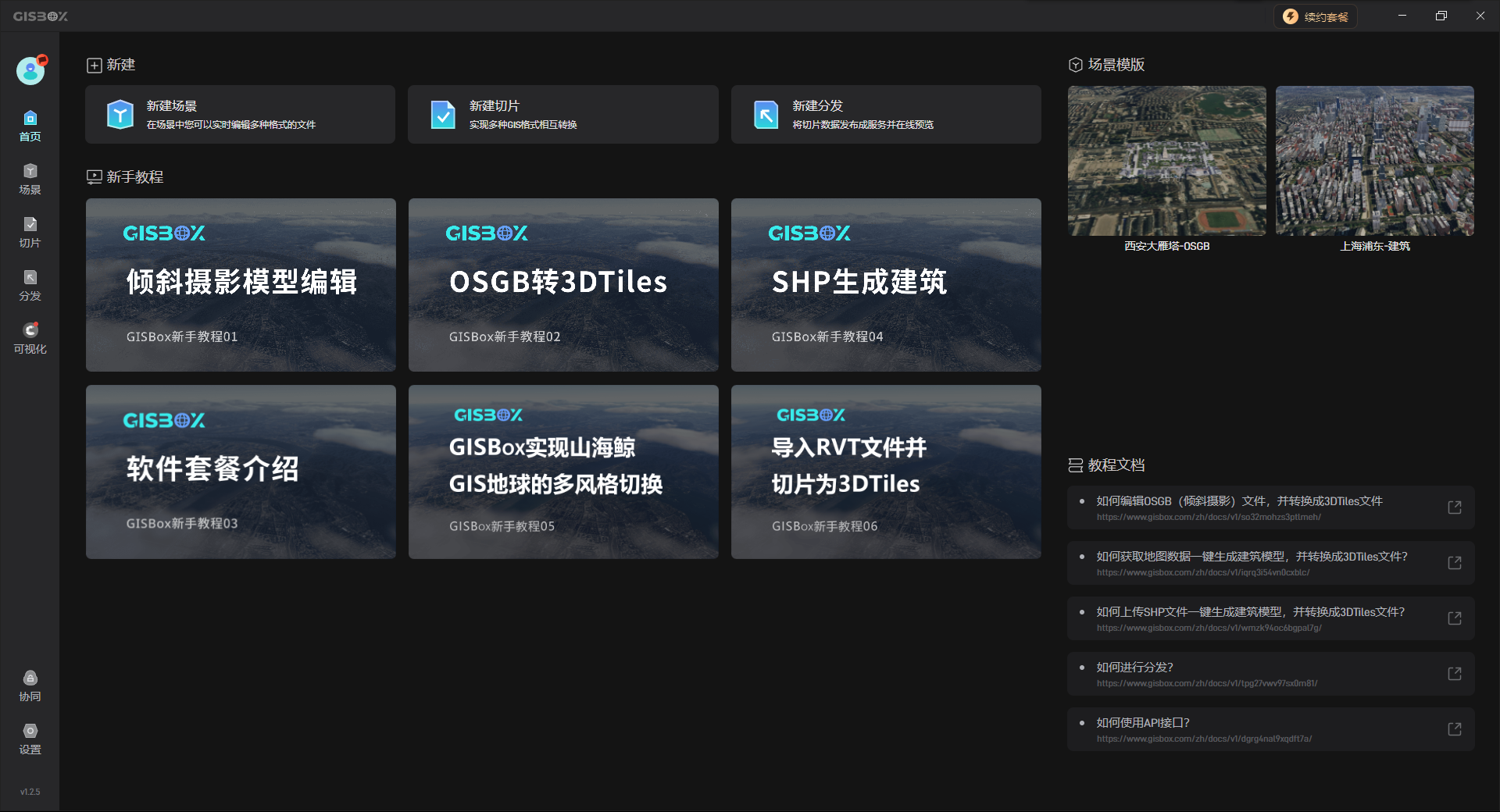
Task: Click the GISBOX logo in title bar
Action: (x=41, y=16)
